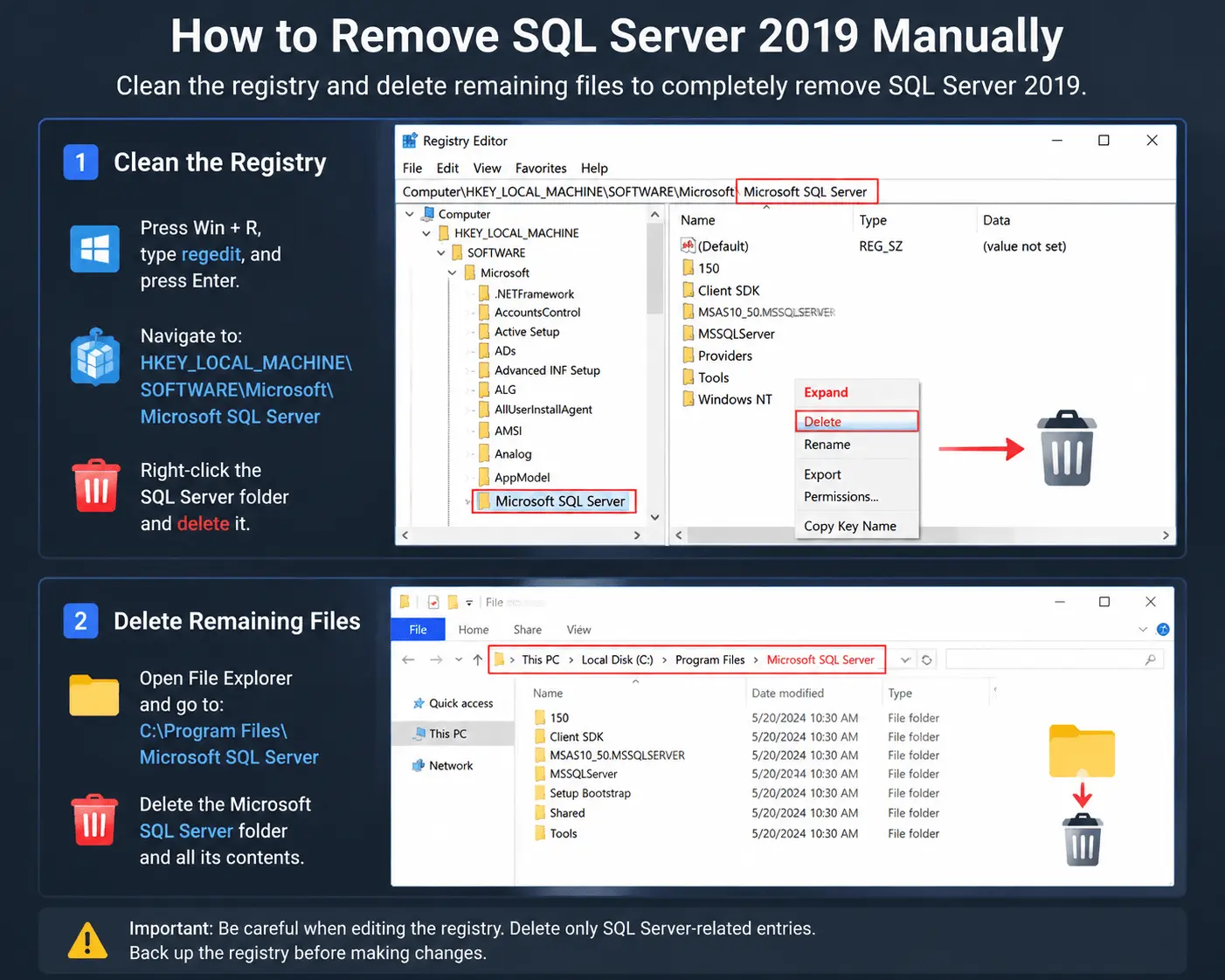Select the Tools subkey in Registry Editor
The height and width of the screenshot is (980, 1225).
tap(706, 377)
